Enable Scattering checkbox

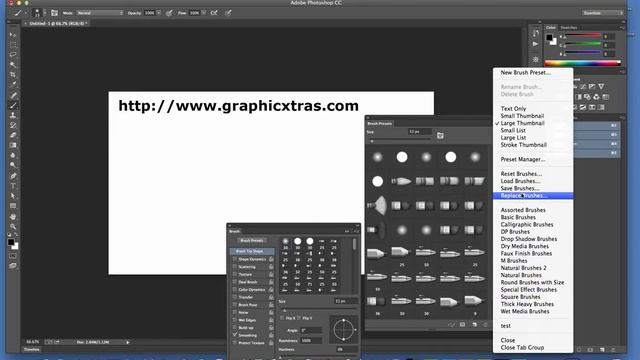coord(235,267)
